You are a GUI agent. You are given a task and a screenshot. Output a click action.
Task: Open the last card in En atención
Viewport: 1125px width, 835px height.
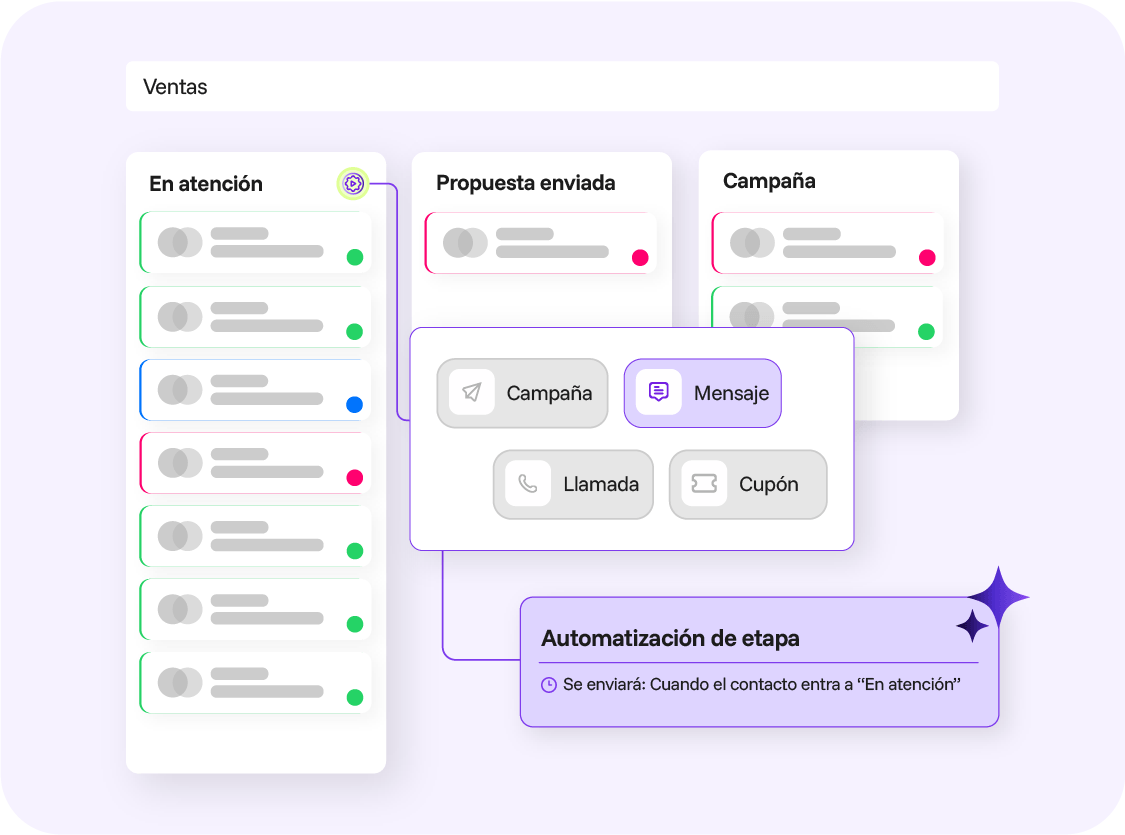pos(255,682)
